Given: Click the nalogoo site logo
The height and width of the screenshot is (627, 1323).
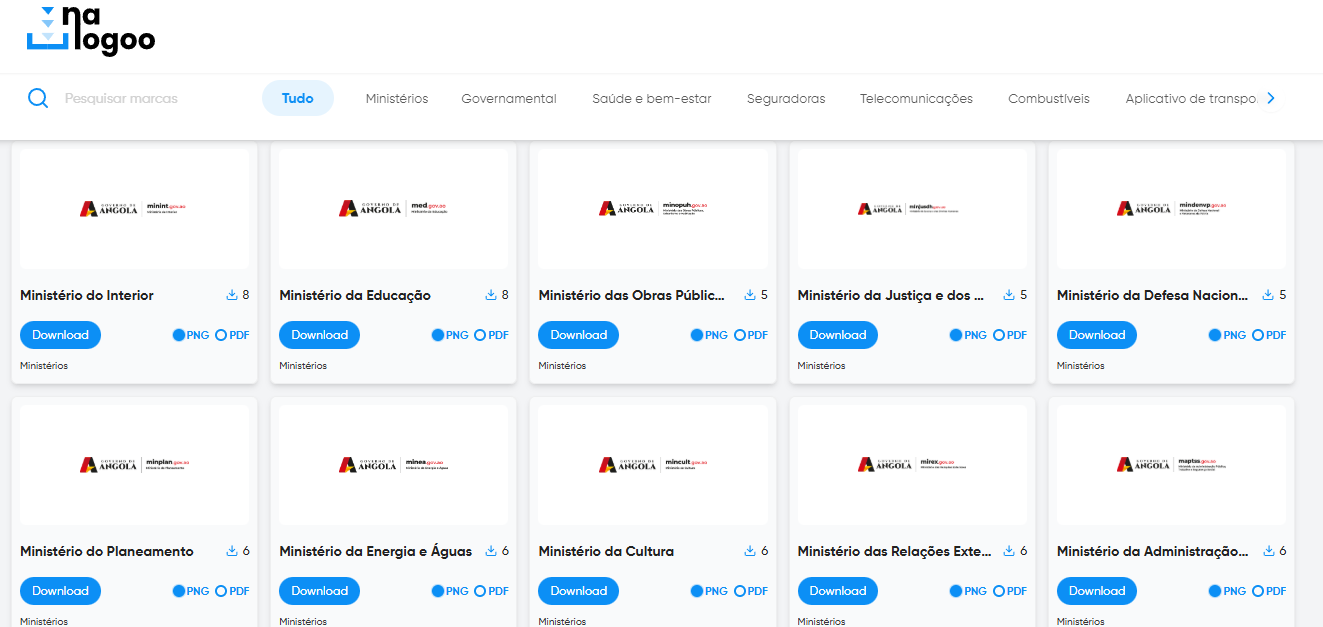Looking at the screenshot, I should coord(90,30).
